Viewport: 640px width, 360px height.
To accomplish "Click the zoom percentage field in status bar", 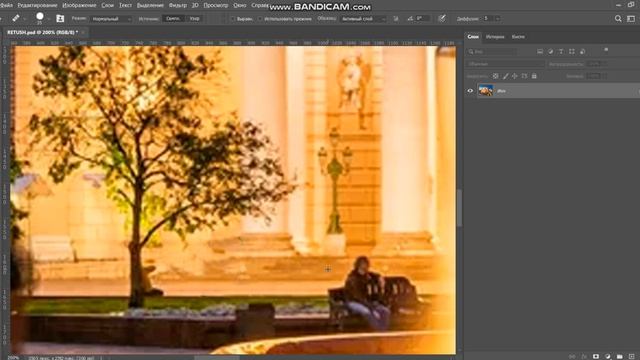I will [x=13, y=358].
